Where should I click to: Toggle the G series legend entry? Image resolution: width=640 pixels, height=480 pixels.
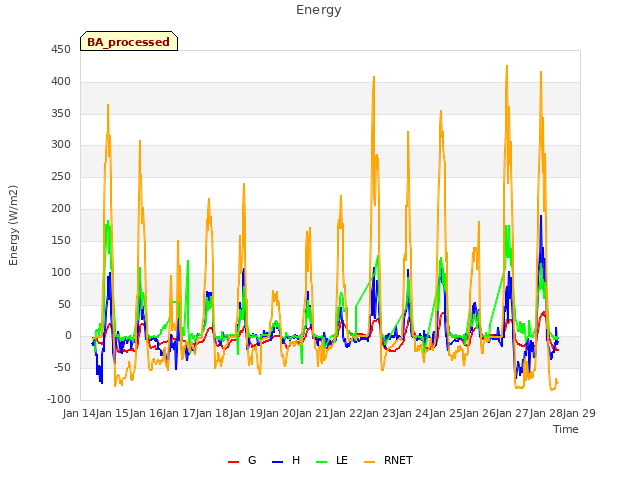tap(242, 460)
